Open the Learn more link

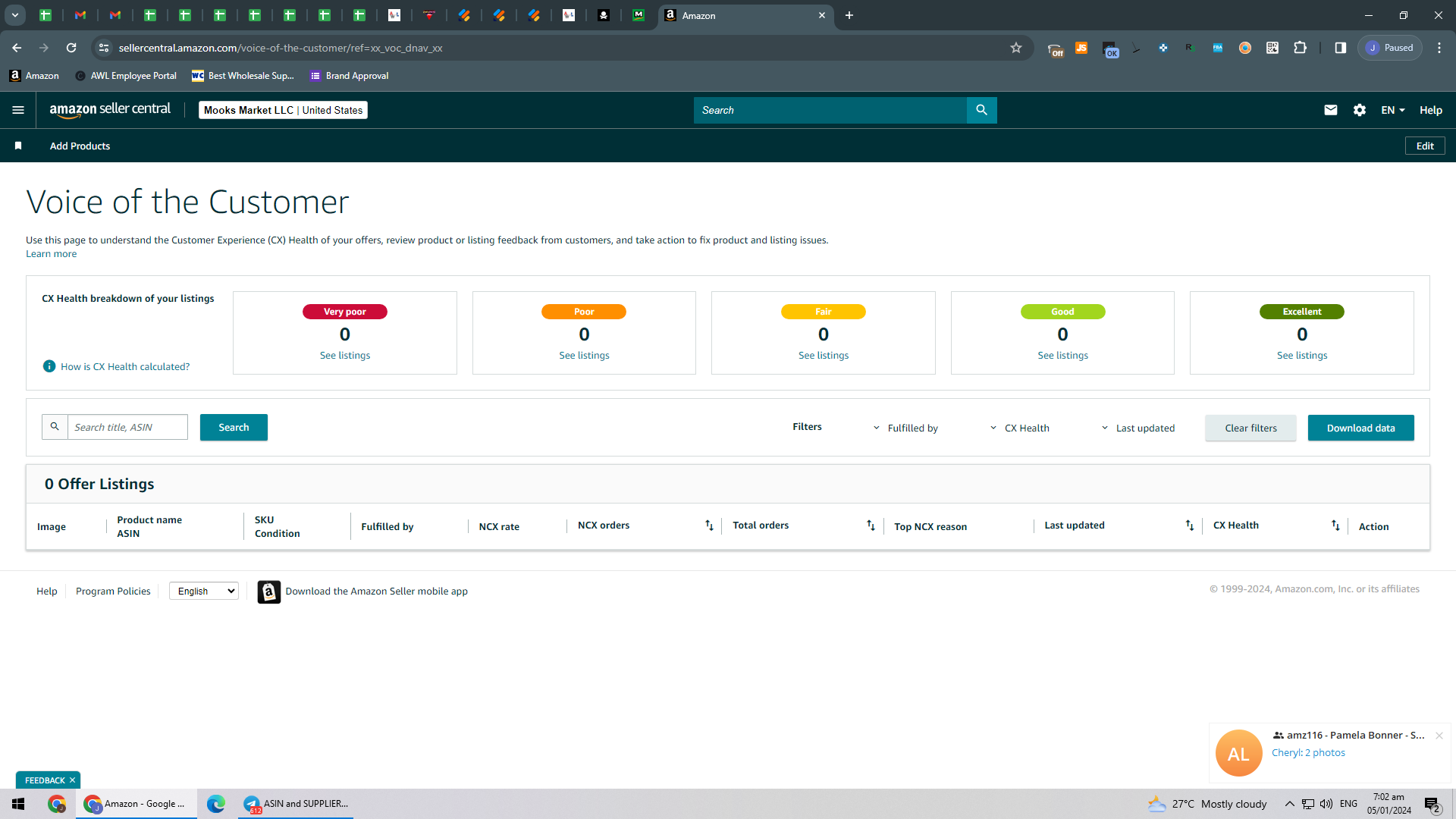(x=51, y=254)
